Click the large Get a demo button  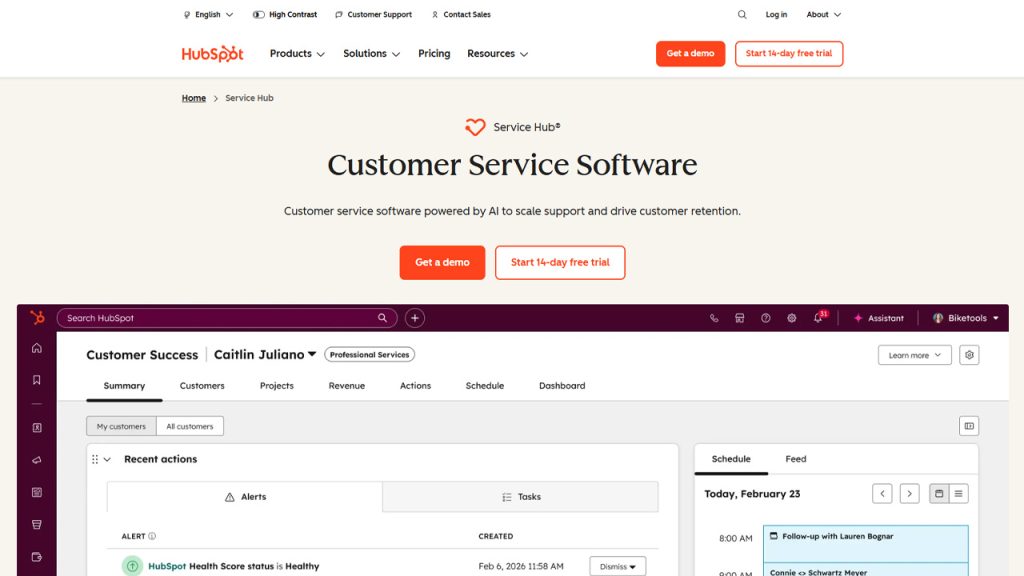[442, 263]
